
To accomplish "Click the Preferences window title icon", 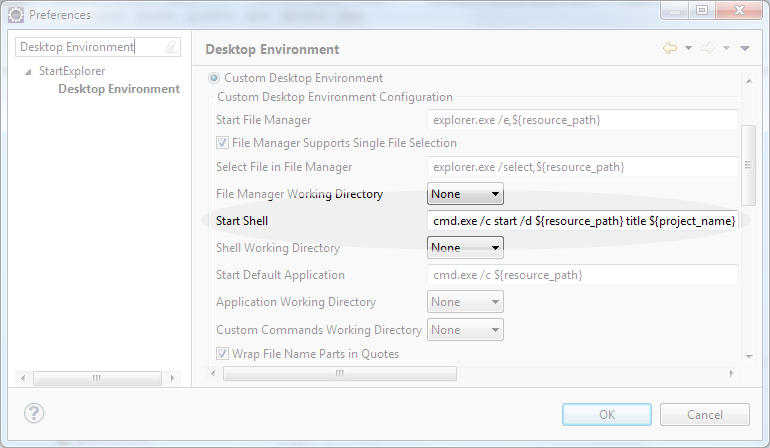I will 15,15.
